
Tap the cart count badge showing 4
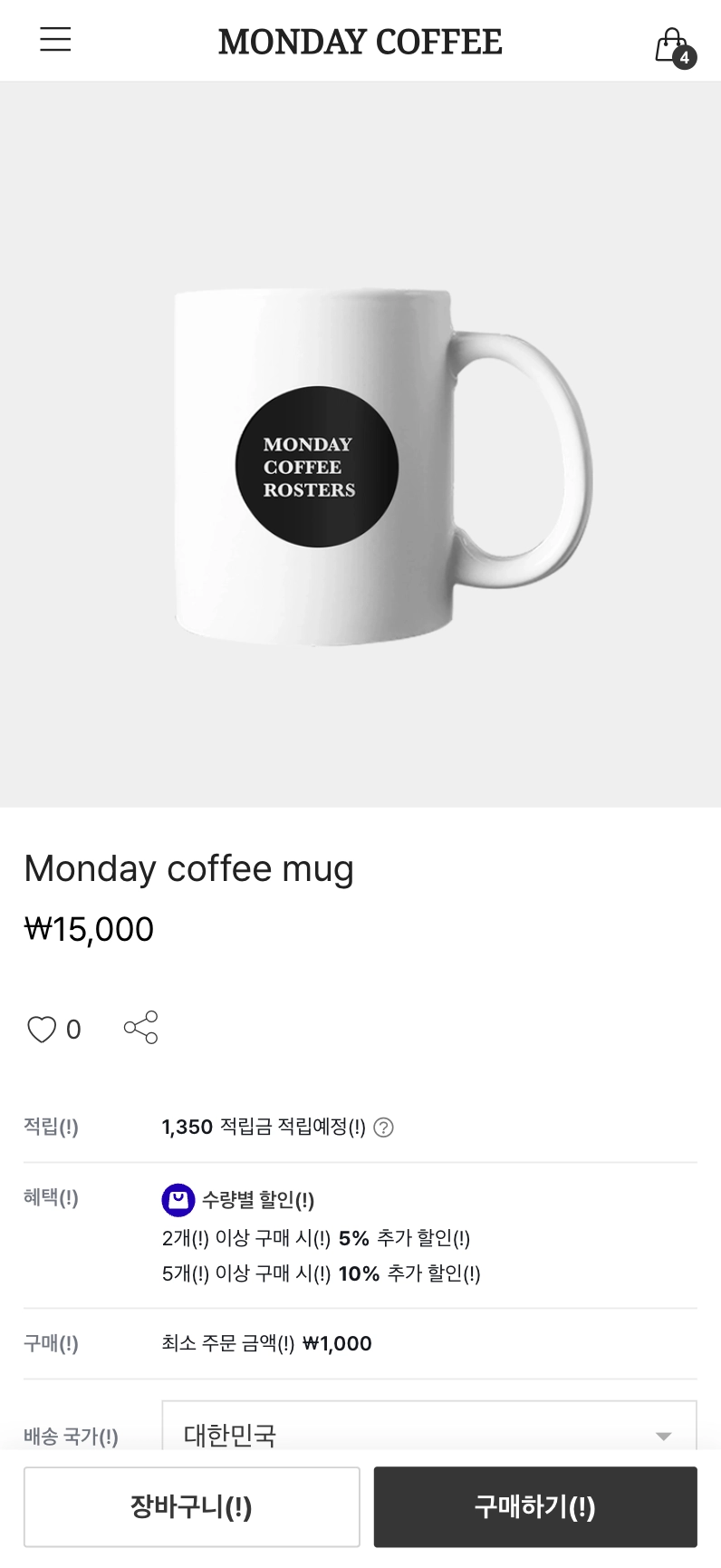pos(685,57)
